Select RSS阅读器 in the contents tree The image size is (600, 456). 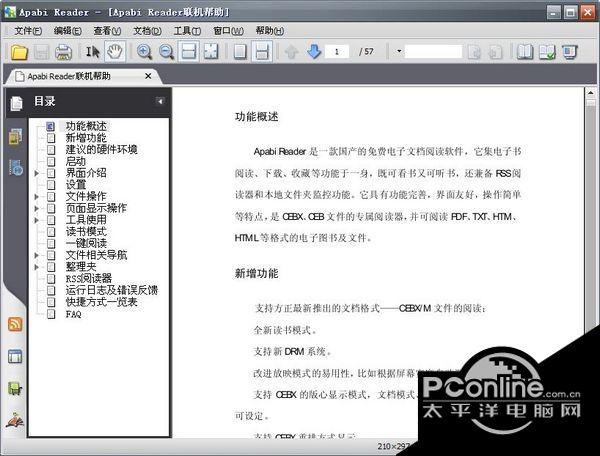tap(89, 278)
